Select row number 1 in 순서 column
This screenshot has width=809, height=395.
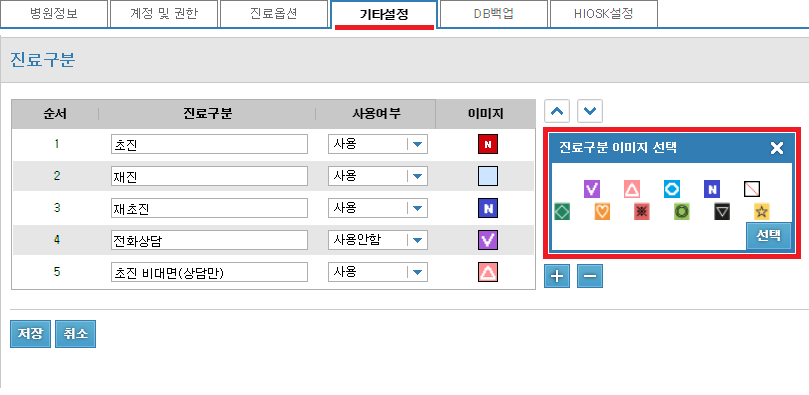point(56,144)
